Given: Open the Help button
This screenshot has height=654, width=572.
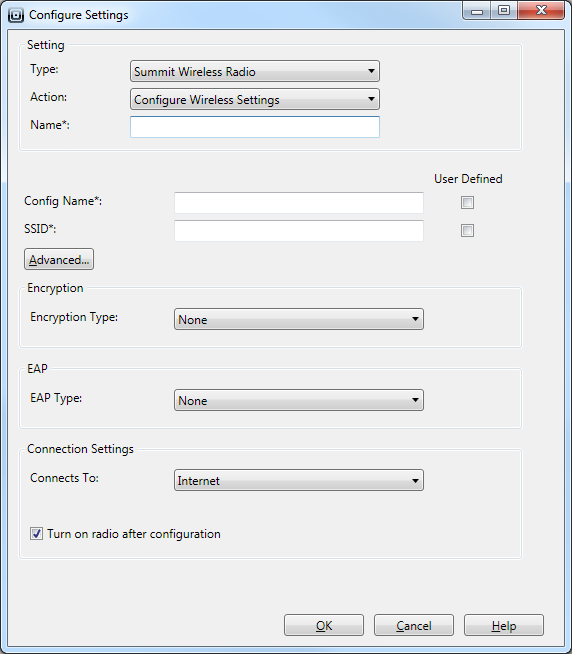Looking at the screenshot, I should 504,625.
